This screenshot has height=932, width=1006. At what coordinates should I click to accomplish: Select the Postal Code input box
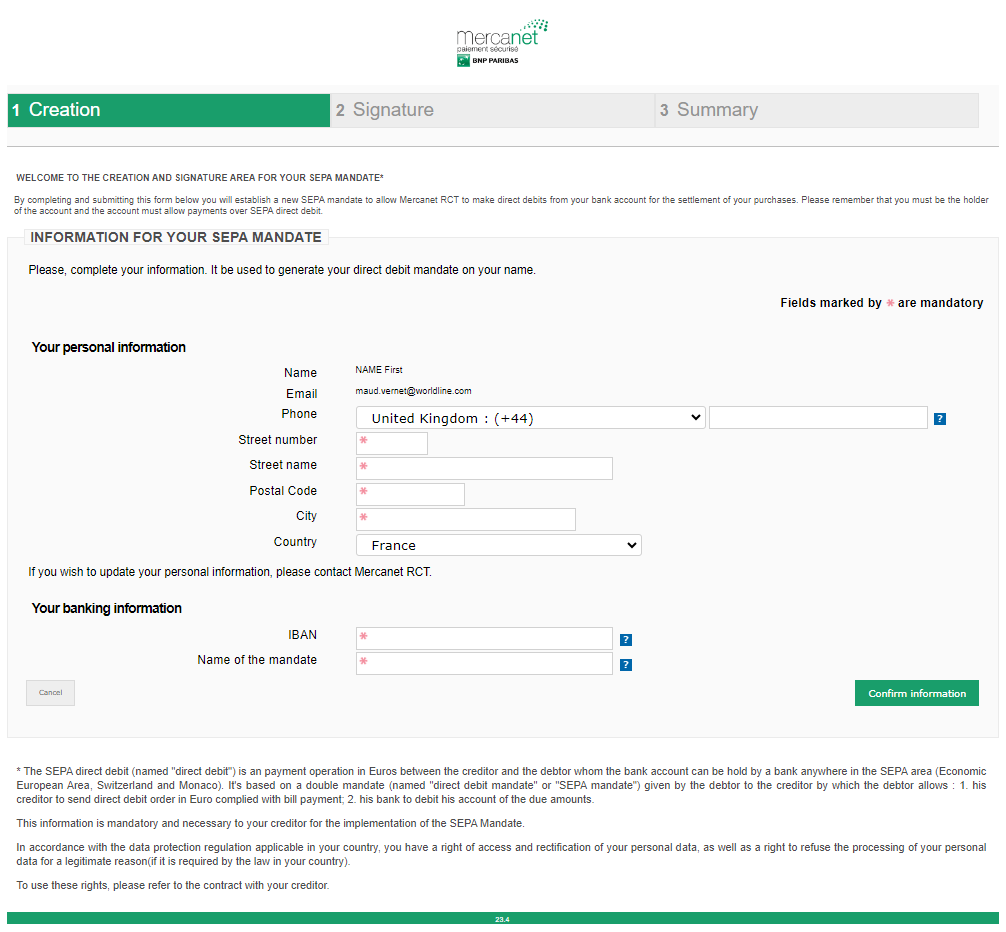tap(410, 494)
